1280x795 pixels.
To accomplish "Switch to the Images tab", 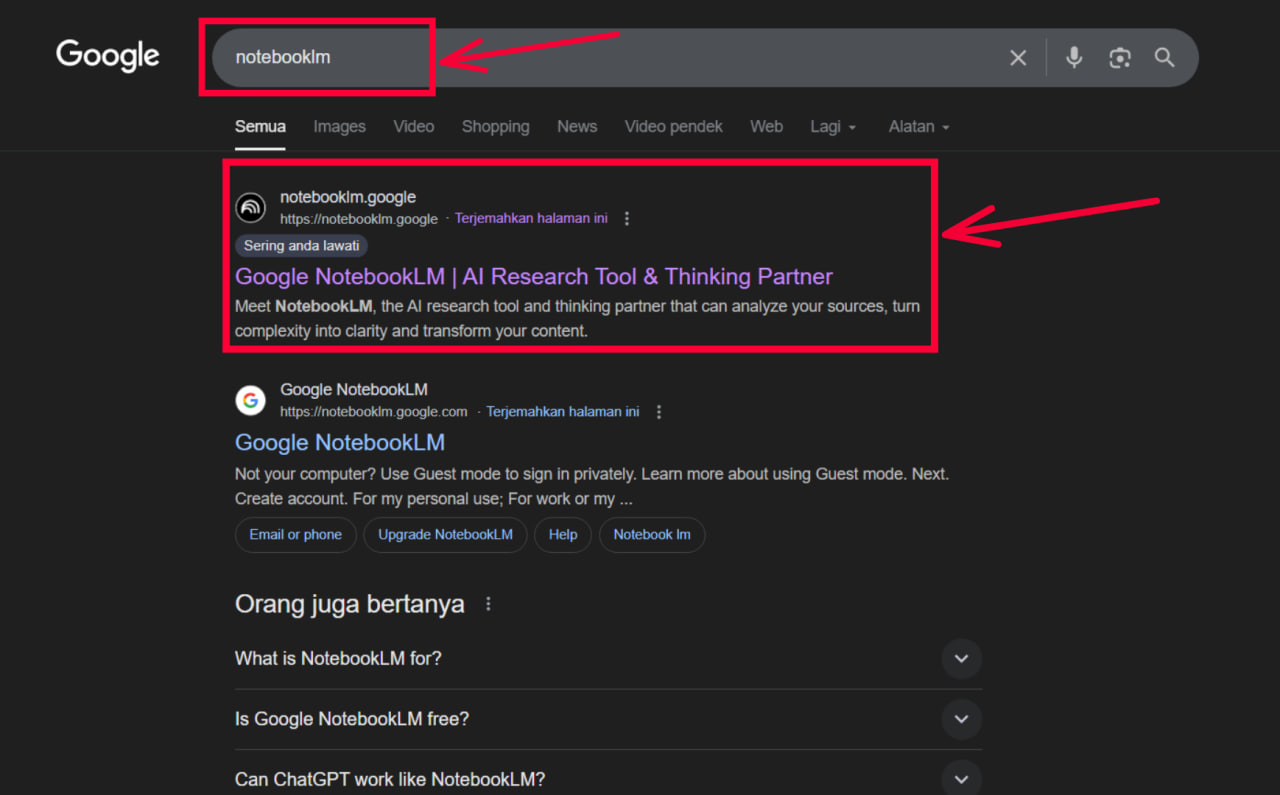I will click(x=339, y=126).
